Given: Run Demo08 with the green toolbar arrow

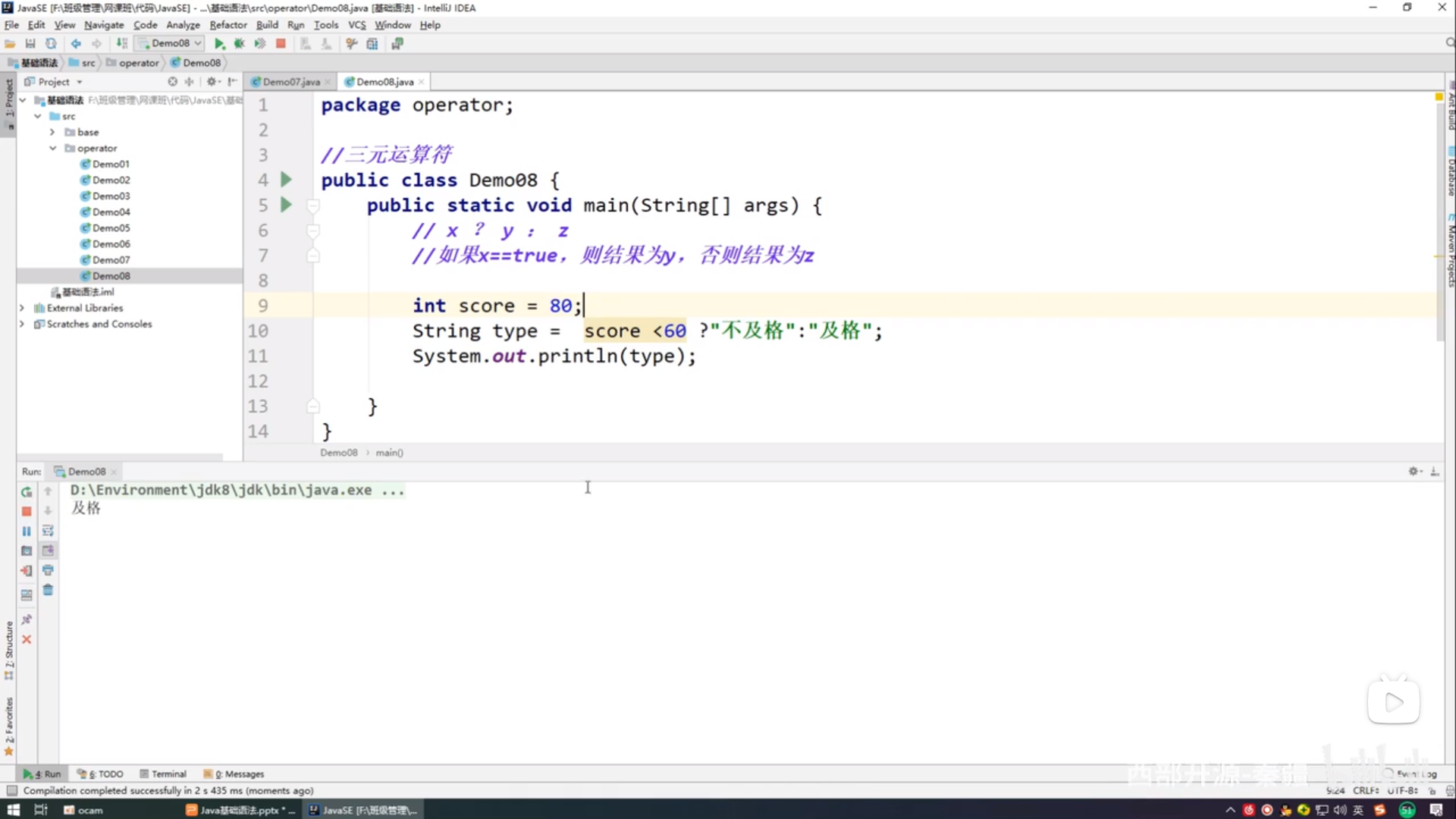Looking at the screenshot, I should click(x=219, y=44).
